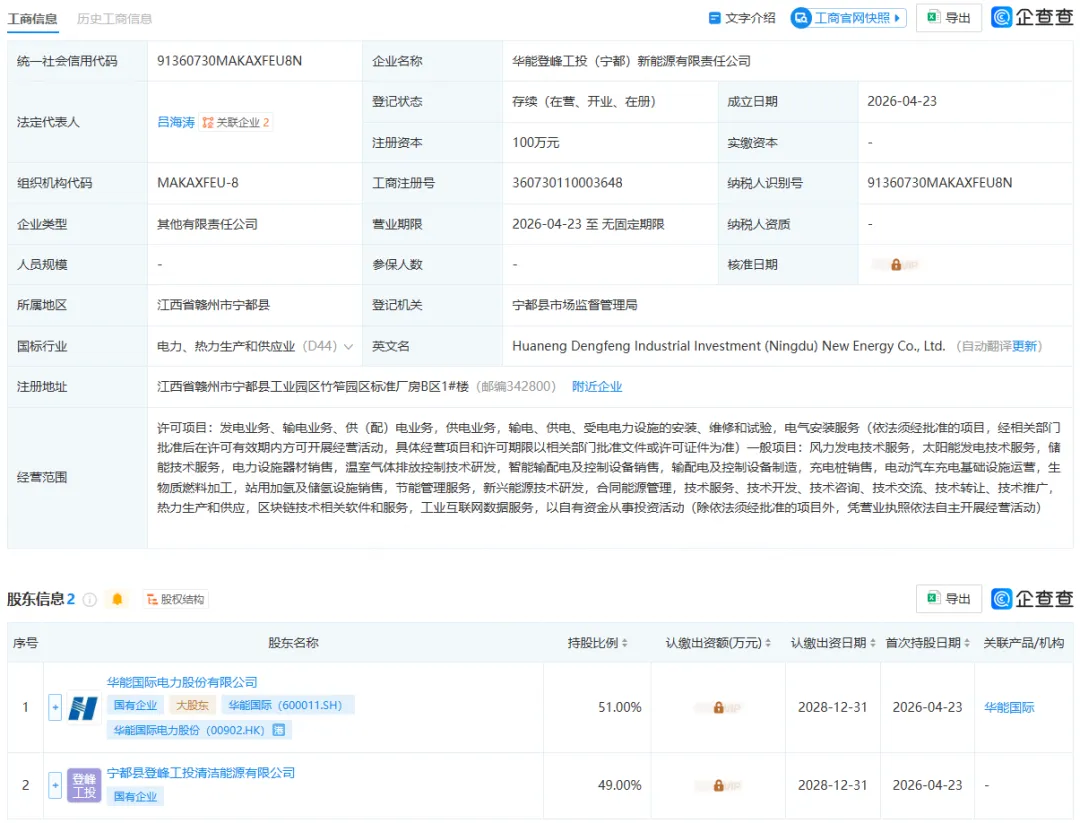Click the locked 核准日期 VIP icon
The height and width of the screenshot is (823, 1080).
point(896,265)
